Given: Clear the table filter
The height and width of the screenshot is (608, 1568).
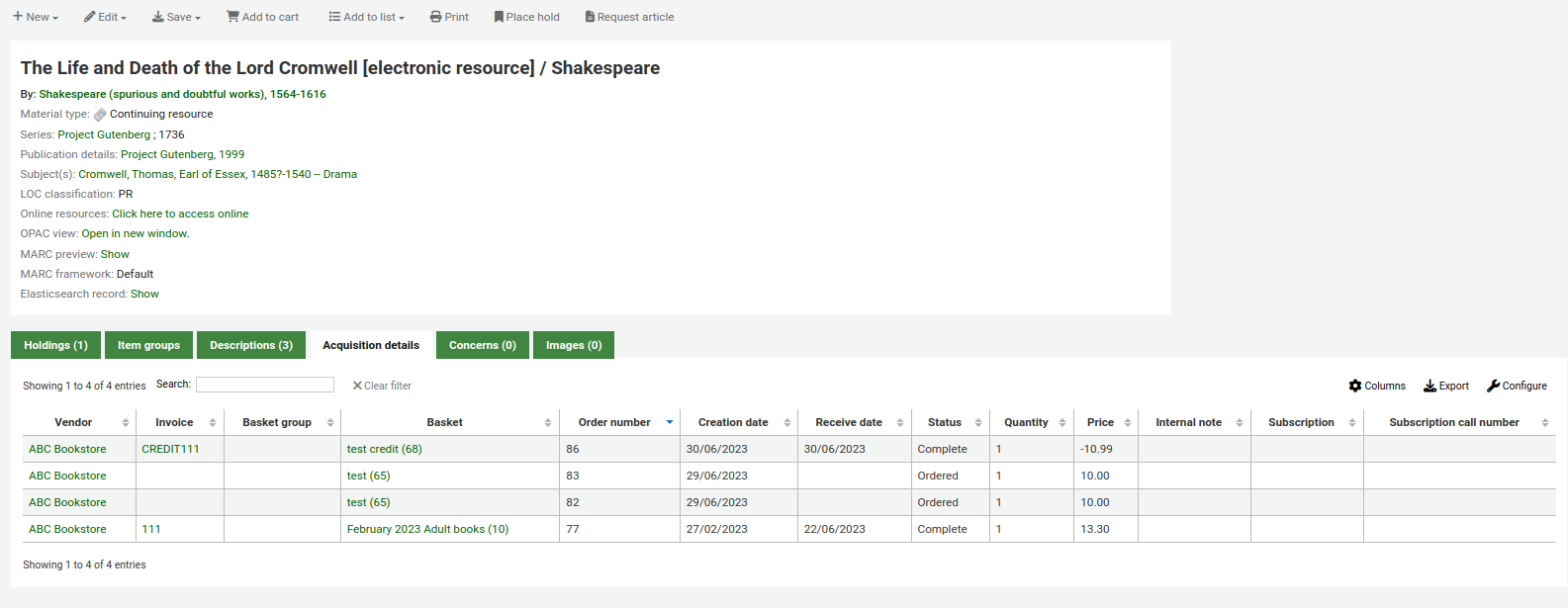Looking at the screenshot, I should click(382, 386).
